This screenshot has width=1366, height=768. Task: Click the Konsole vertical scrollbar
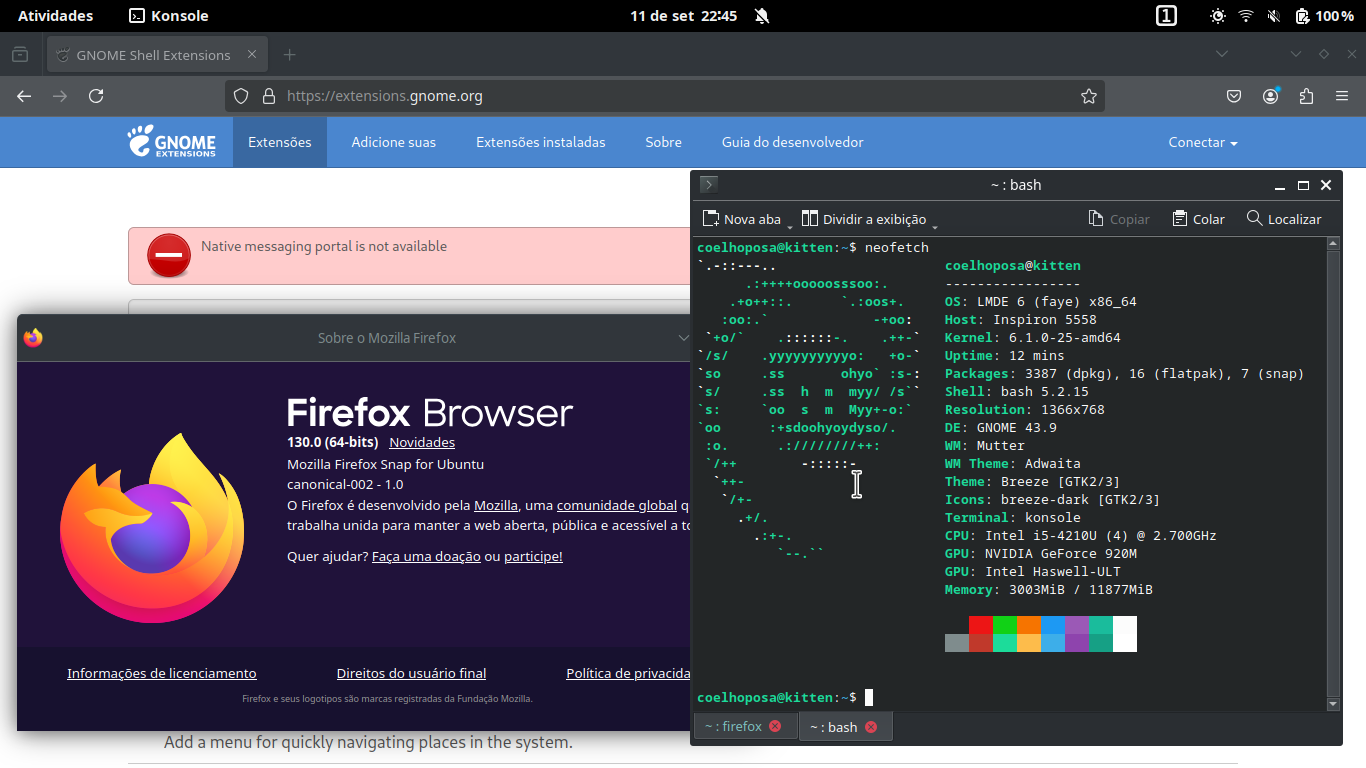pyautogui.click(x=1332, y=470)
